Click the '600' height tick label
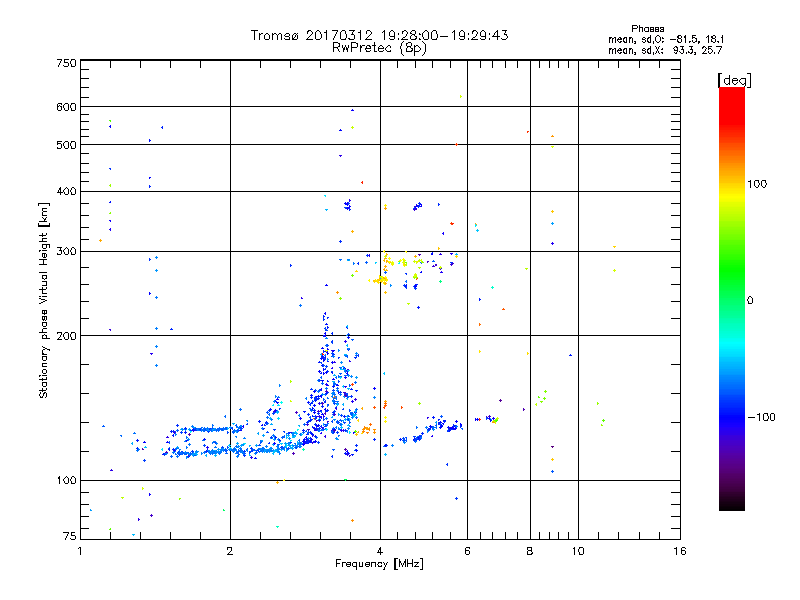The image size is (800, 600). pos(66,107)
